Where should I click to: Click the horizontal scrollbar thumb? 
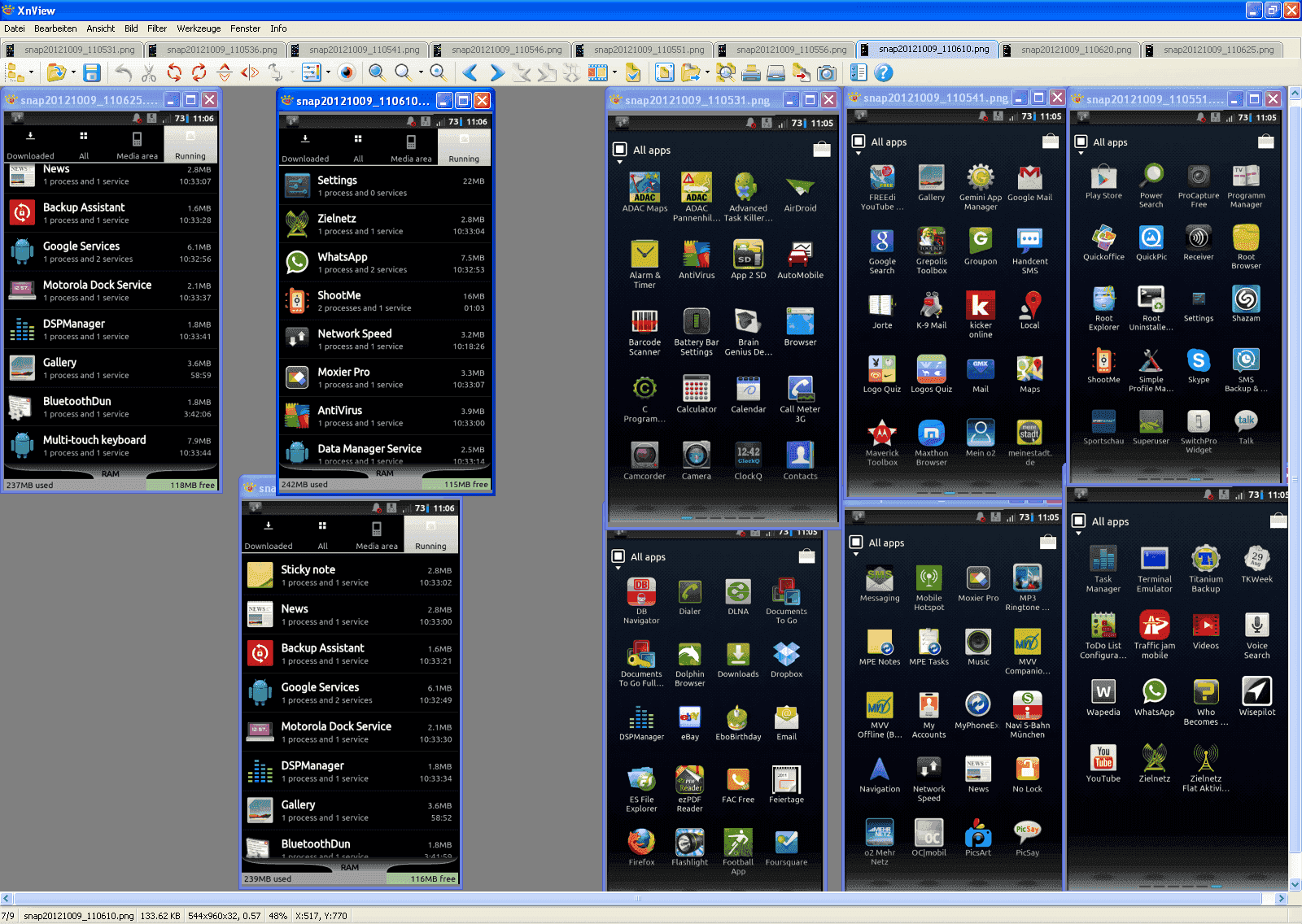(x=638, y=899)
